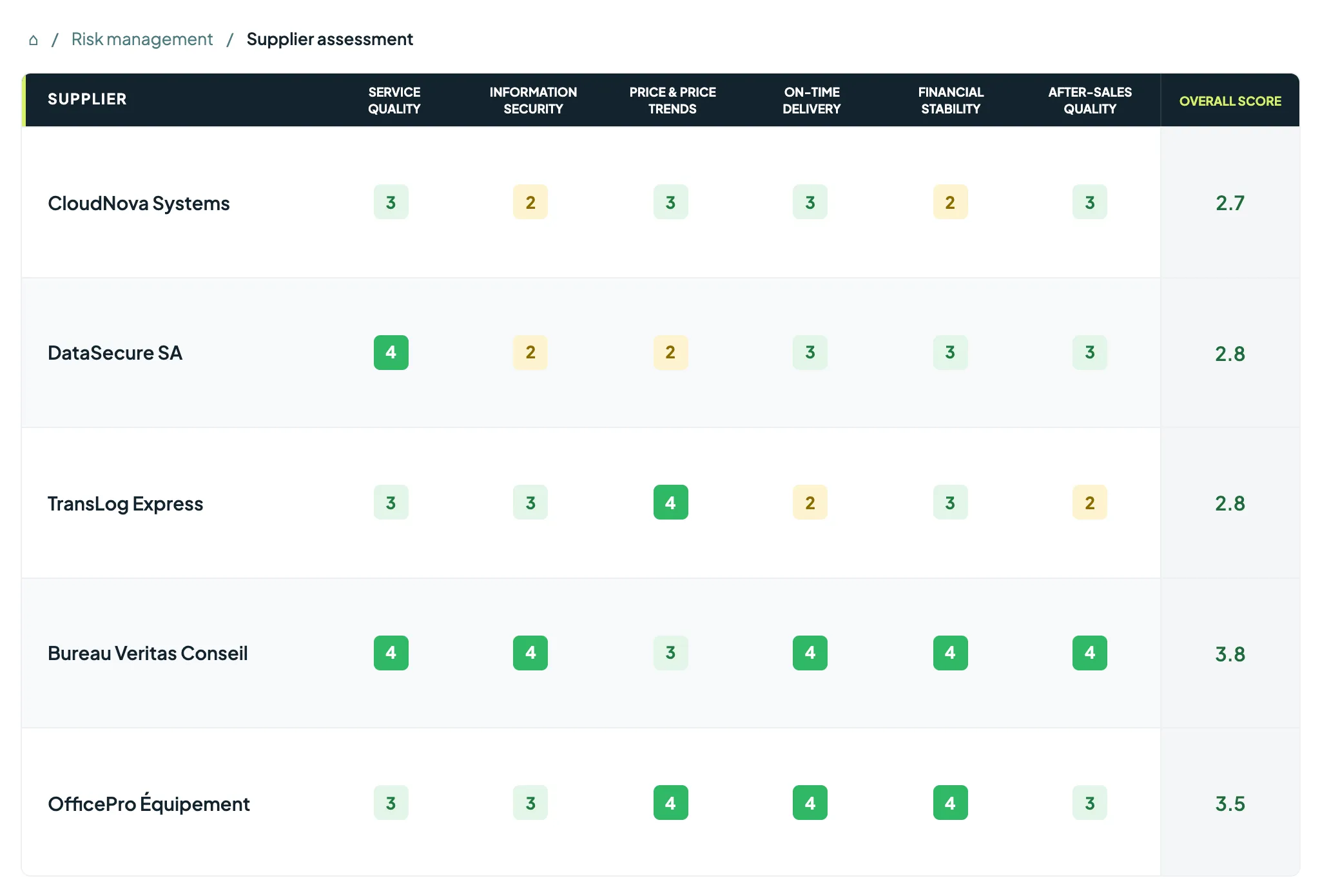Viewport: 1320px width, 896px height.
Task: Click the Overall Score column header
Action: click(1230, 101)
